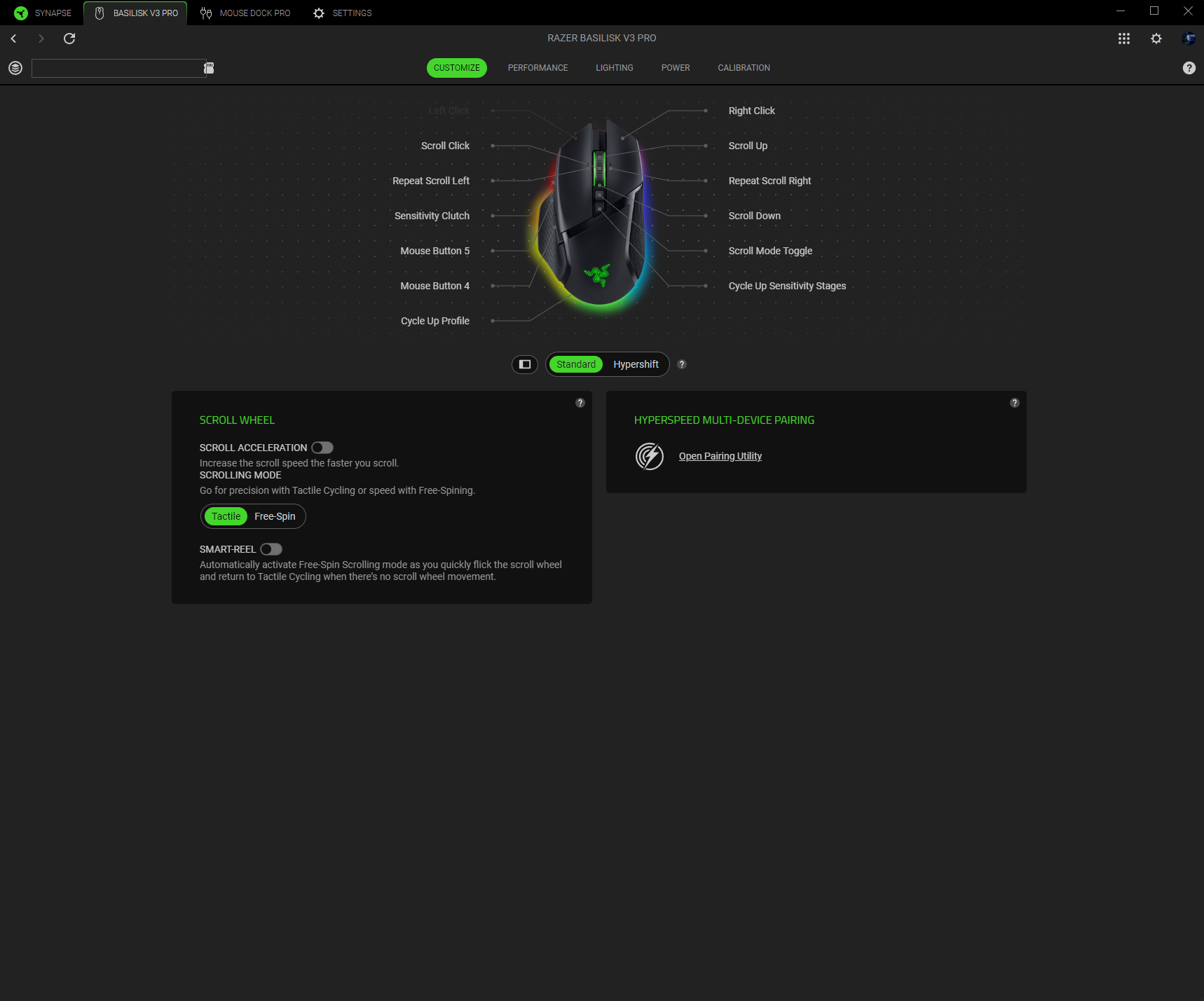Open HyperSpeed pairing panel help icon
Image resolution: width=1204 pixels, height=1001 pixels.
click(x=1015, y=403)
